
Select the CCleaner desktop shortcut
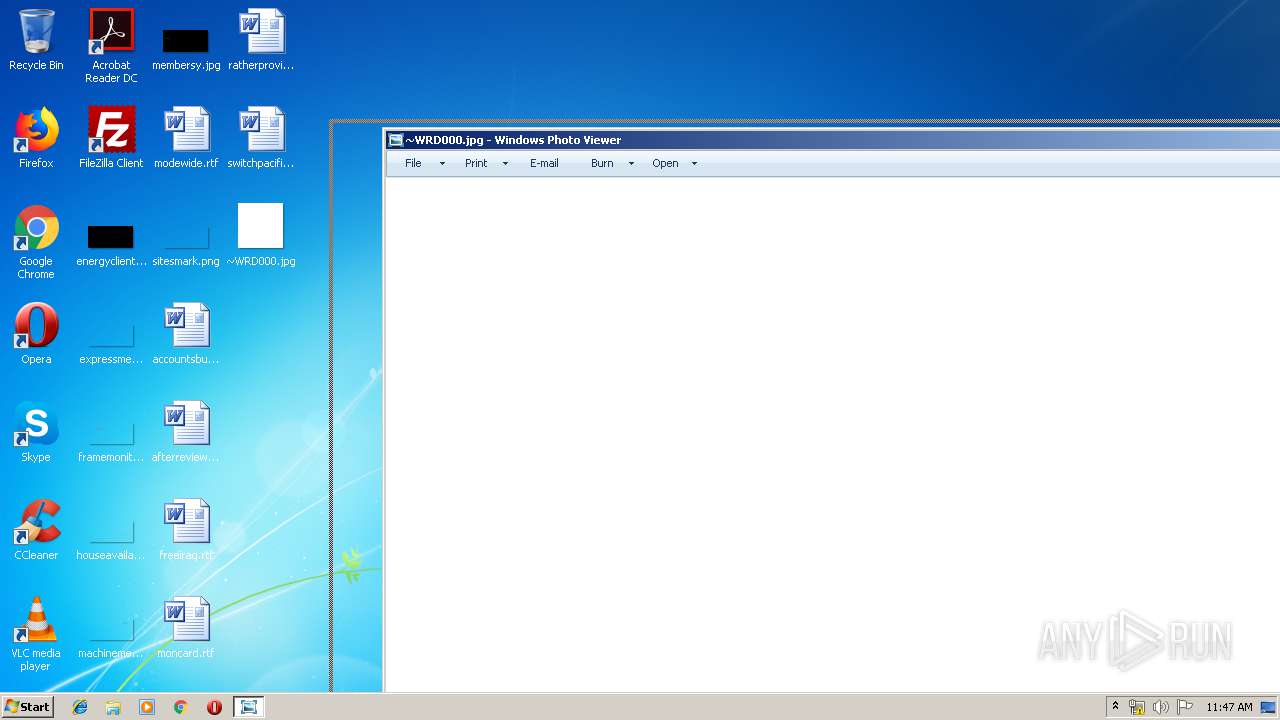coord(36,530)
